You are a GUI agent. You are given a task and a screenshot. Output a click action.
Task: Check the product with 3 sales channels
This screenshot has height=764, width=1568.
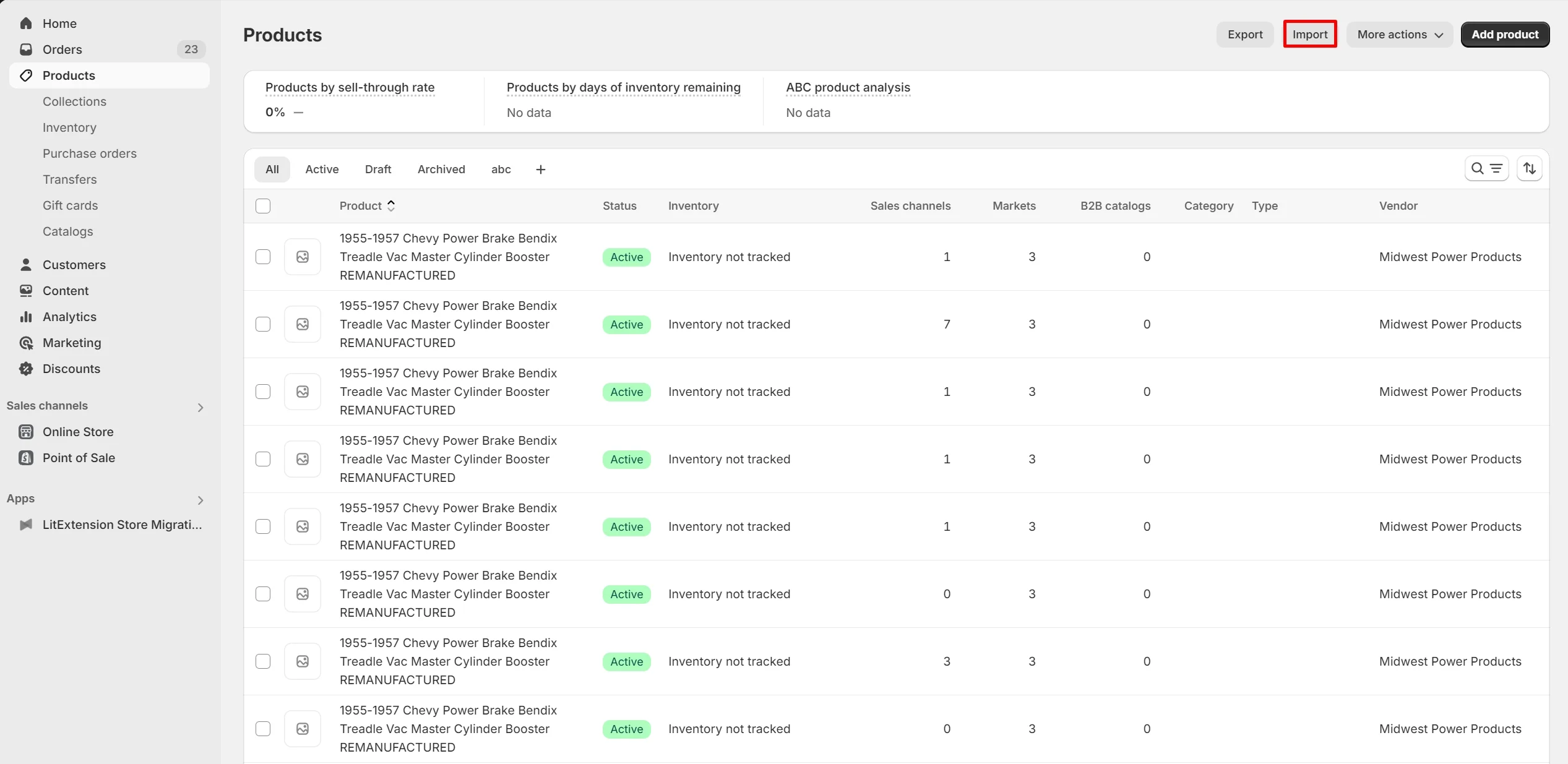coord(263,661)
